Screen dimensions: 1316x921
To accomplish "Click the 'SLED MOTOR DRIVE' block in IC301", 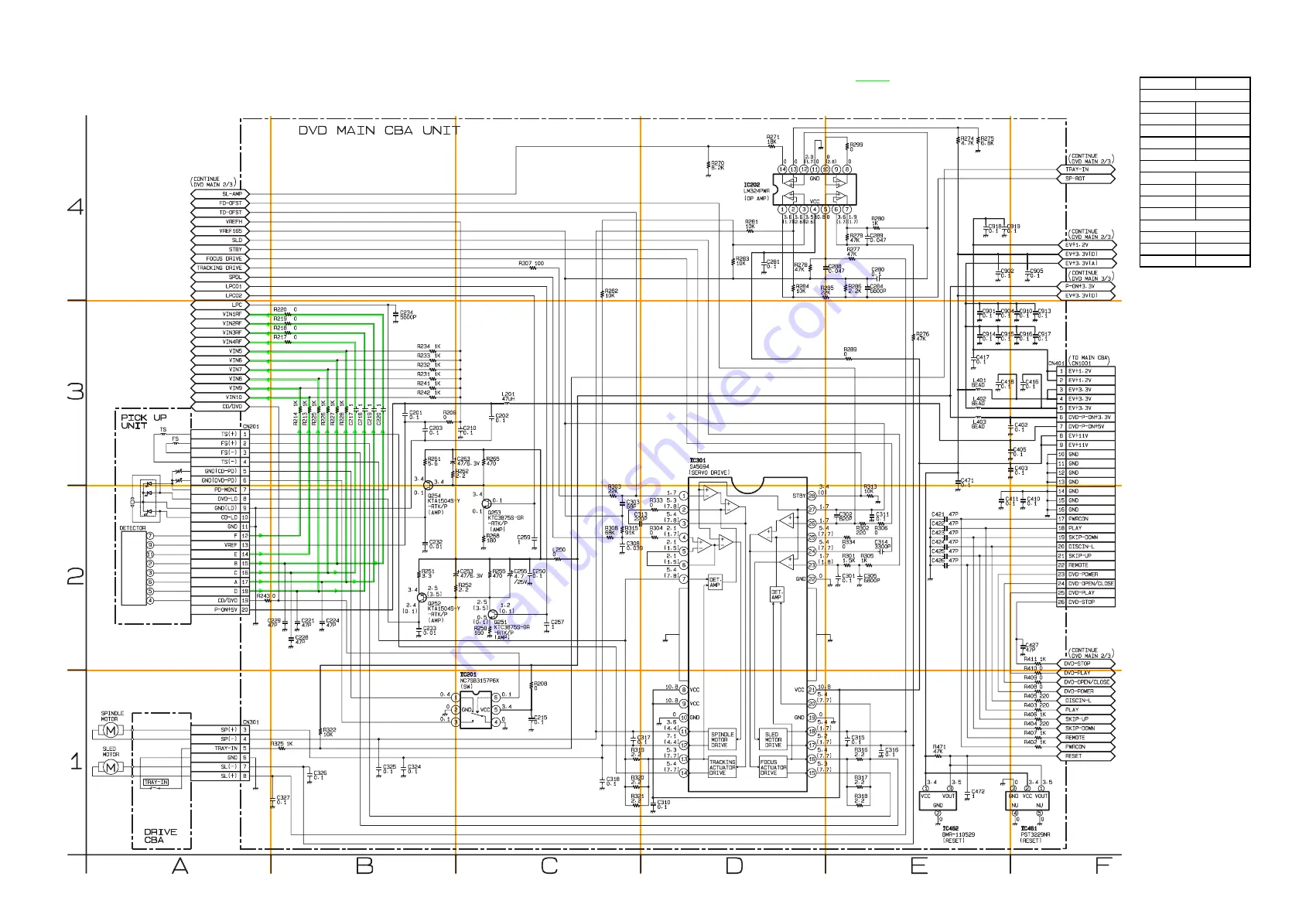I will [x=773, y=740].
